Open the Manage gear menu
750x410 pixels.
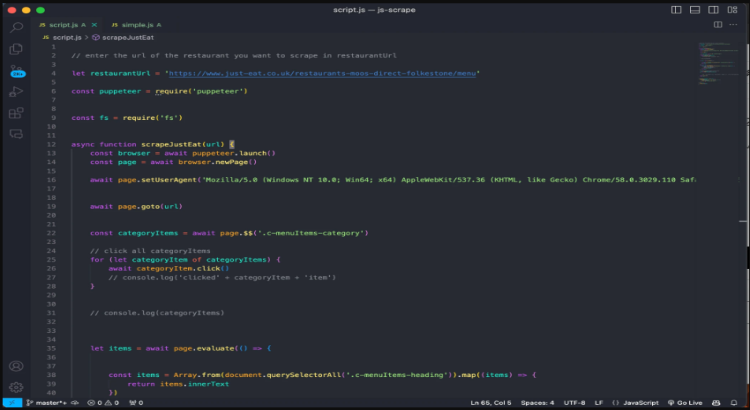point(16,387)
